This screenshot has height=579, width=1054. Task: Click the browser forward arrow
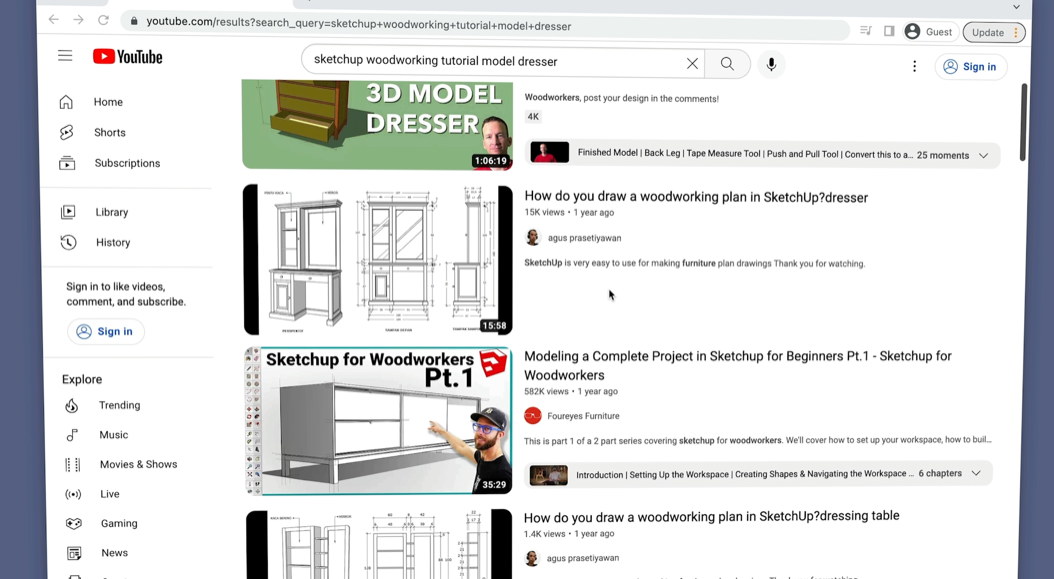coord(79,20)
